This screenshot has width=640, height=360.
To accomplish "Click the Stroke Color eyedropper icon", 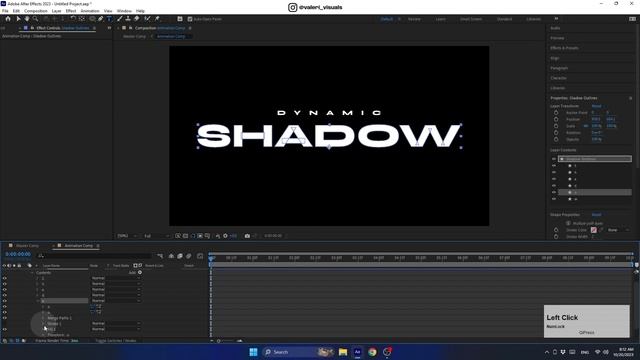I will click(601, 230).
